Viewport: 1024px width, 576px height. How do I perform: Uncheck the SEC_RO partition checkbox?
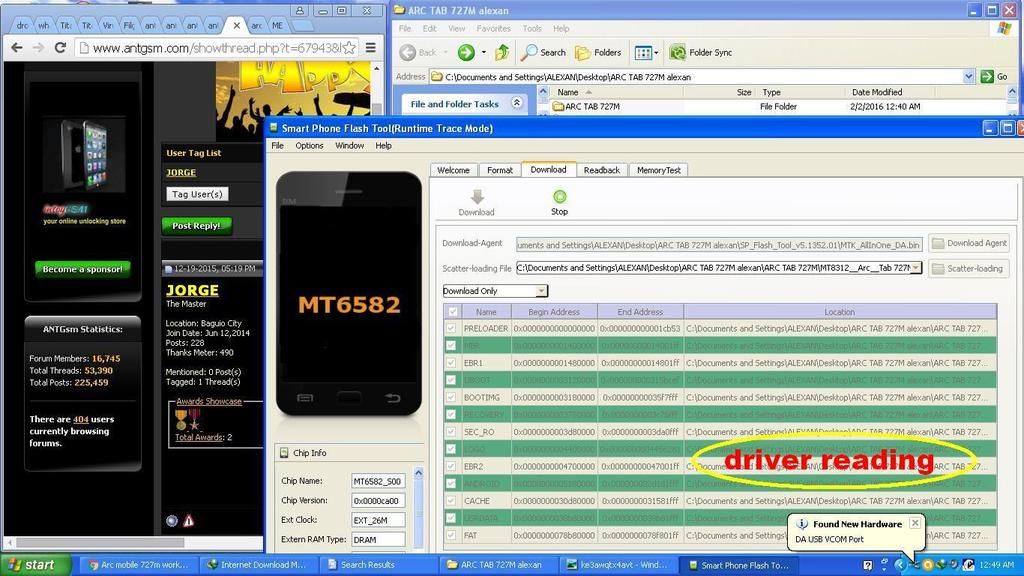(x=451, y=432)
